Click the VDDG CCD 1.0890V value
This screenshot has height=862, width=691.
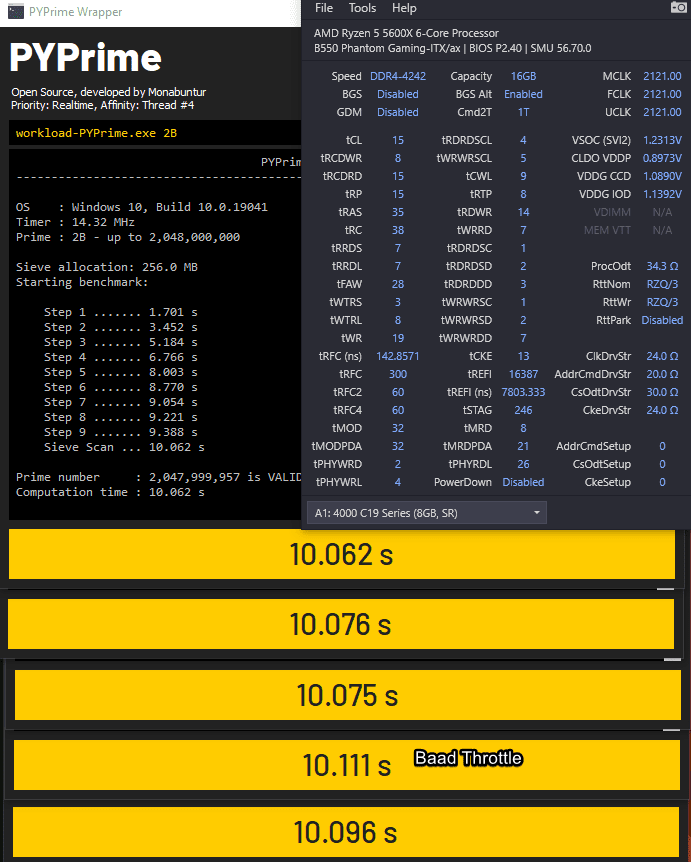pos(662,176)
